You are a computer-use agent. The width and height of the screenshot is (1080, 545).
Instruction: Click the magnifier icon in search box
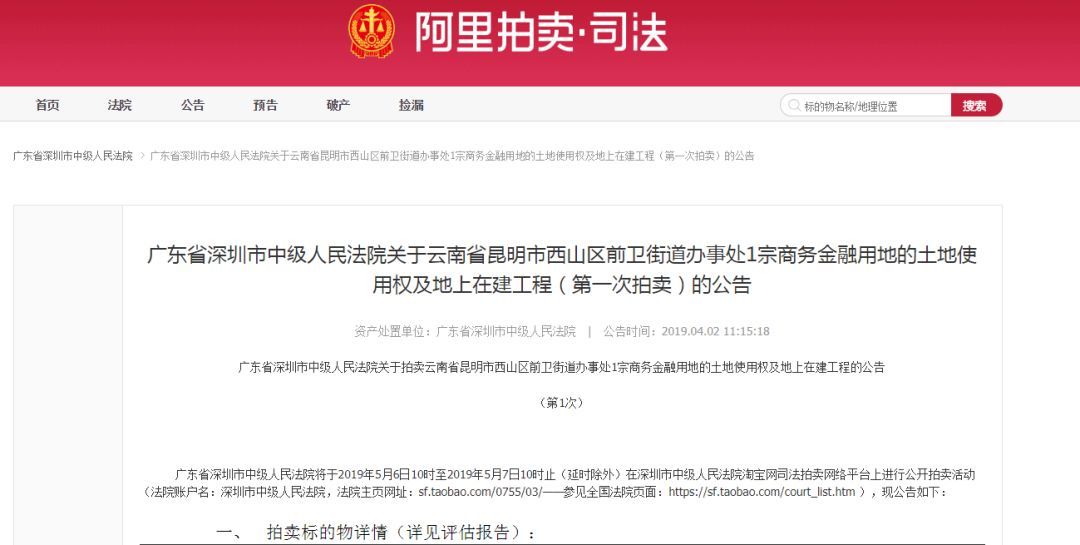click(794, 105)
